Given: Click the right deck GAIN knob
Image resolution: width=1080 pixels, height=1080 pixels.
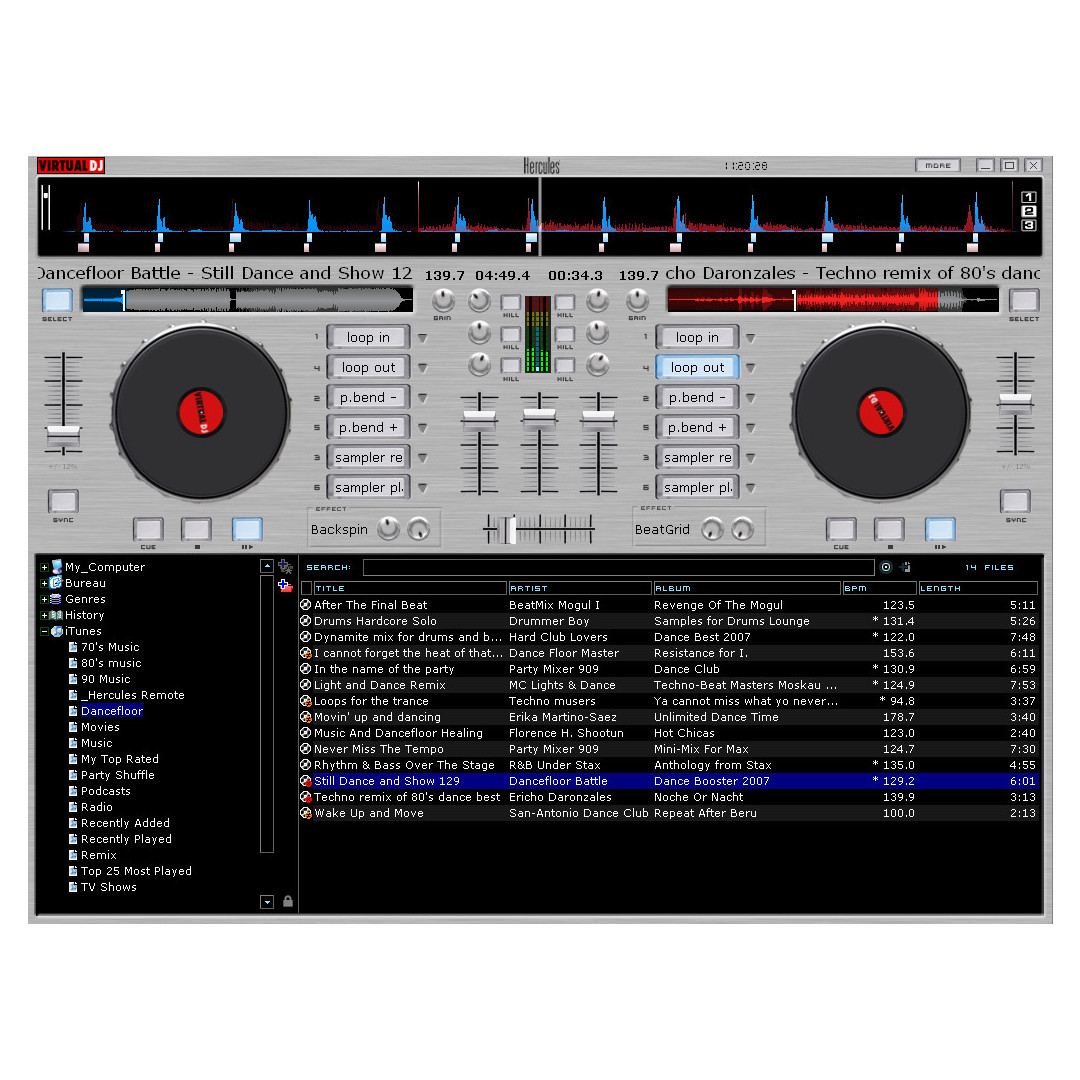Looking at the screenshot, I should coord(637,300).
